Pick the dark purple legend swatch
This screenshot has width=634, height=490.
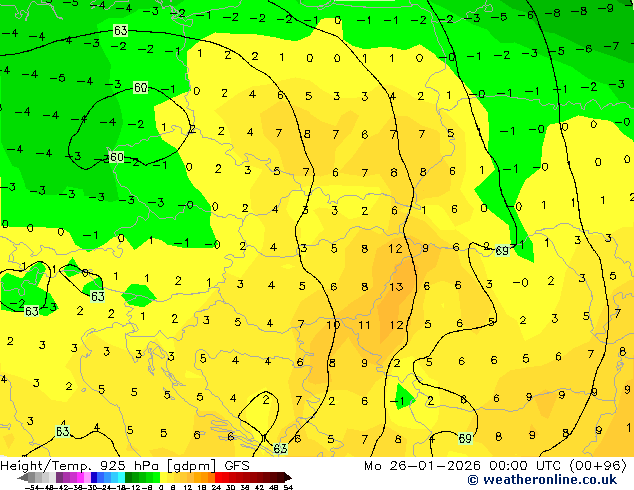click(59, 477)
